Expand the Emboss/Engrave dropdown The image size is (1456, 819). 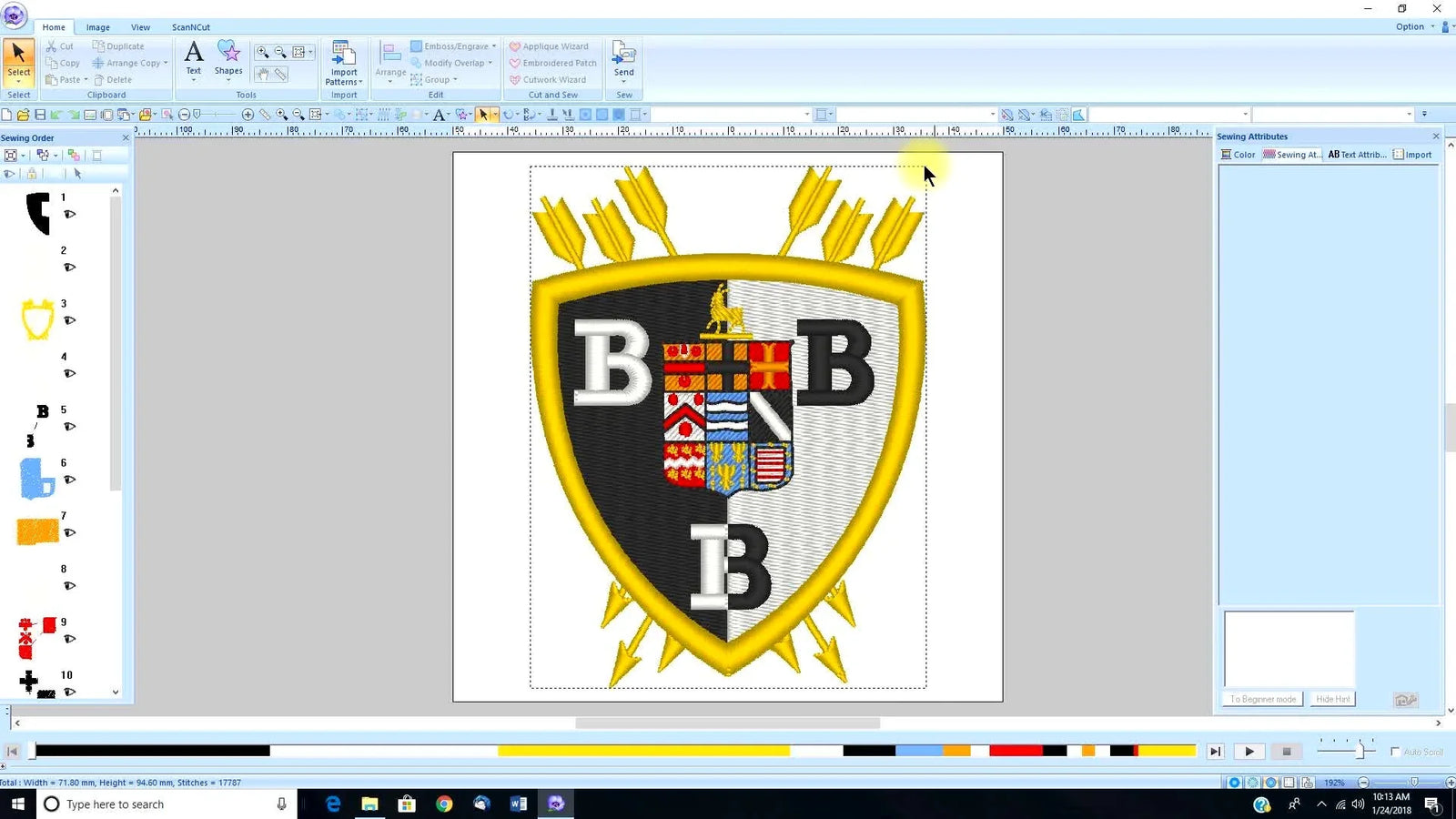(494, 46)
